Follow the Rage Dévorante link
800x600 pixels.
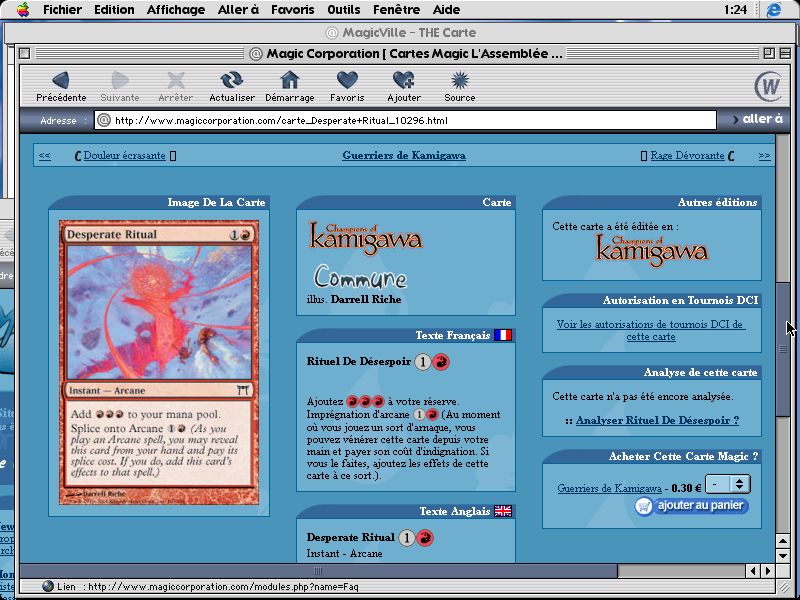click(x=687, y=156)
